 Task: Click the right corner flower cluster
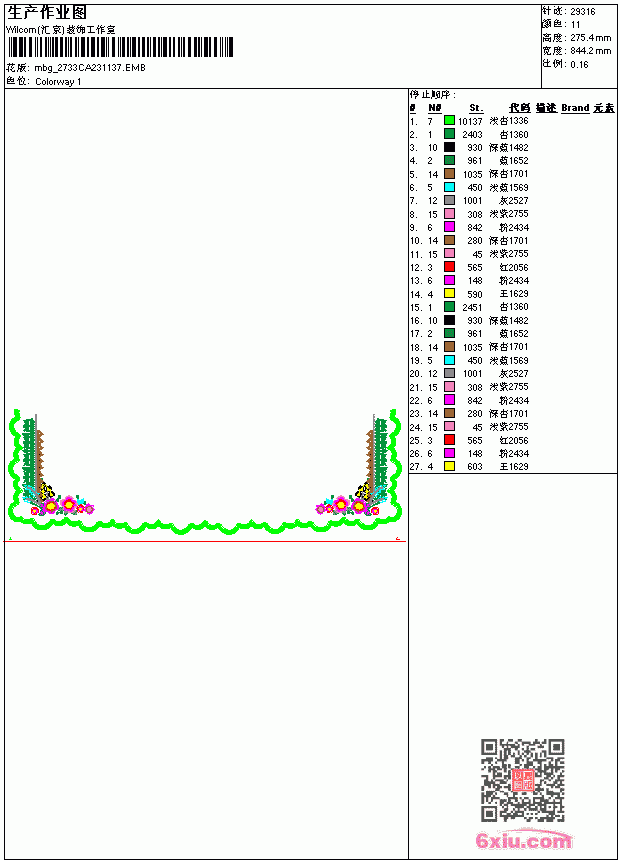click(x=348, y=505)
